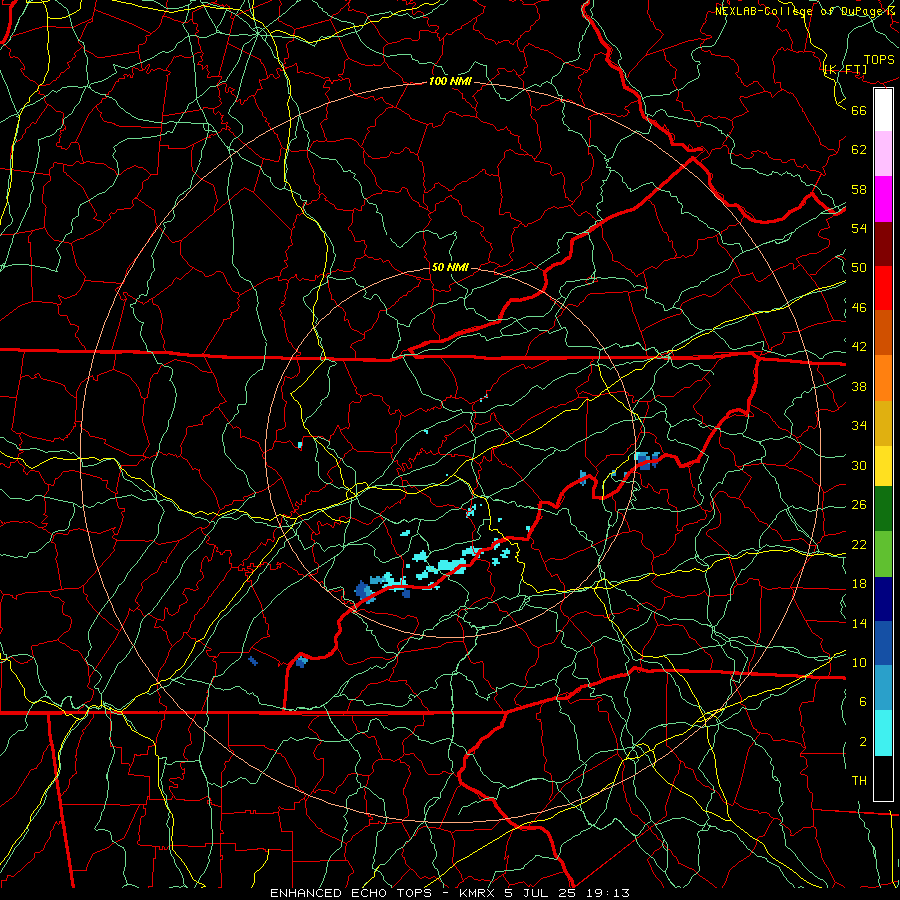Screen dimensions: 900x900
Task: Click the legend value '54'
Action: (x=859, y=228)
